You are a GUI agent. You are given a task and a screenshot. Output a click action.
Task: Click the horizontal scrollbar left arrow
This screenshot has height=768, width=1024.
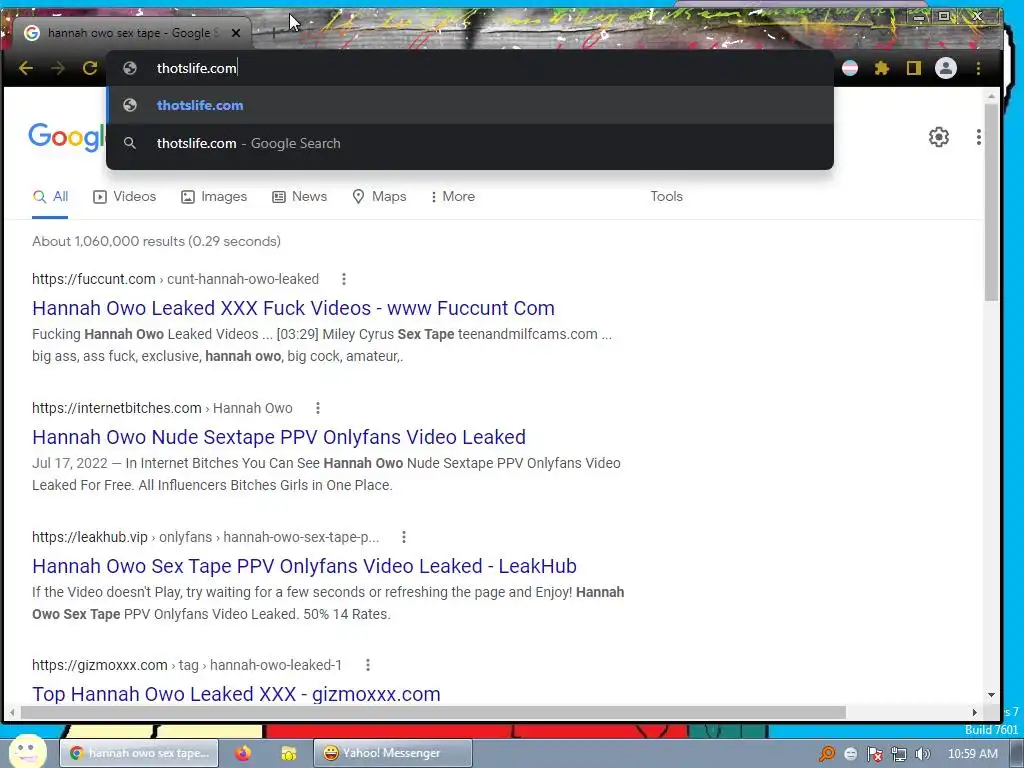pos(12,712)
